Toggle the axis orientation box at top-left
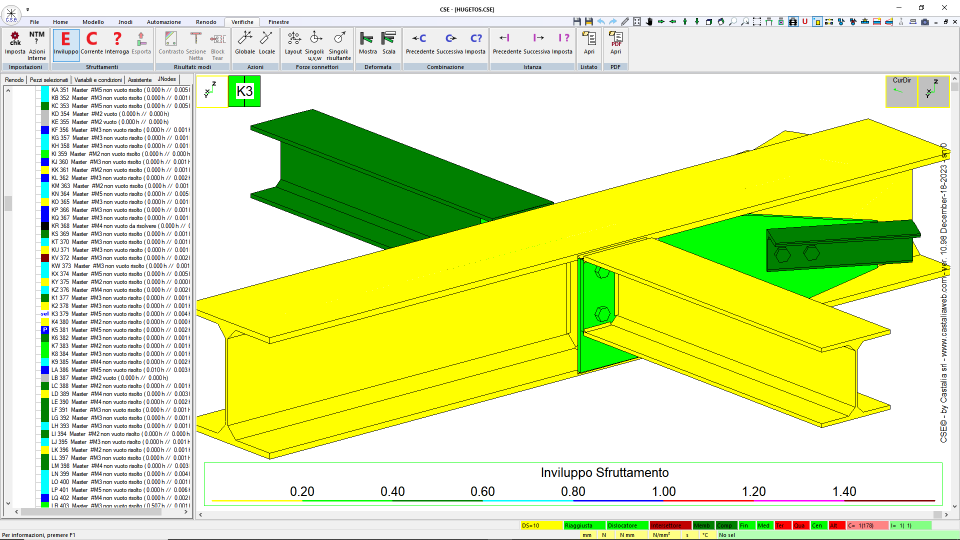 (211, 91)
